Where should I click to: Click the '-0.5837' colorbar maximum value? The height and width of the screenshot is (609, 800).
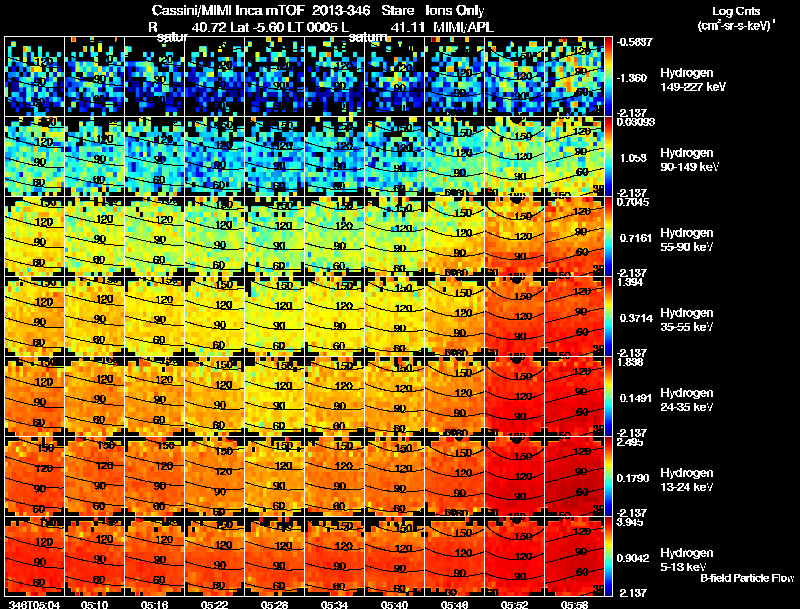[634, 42]
